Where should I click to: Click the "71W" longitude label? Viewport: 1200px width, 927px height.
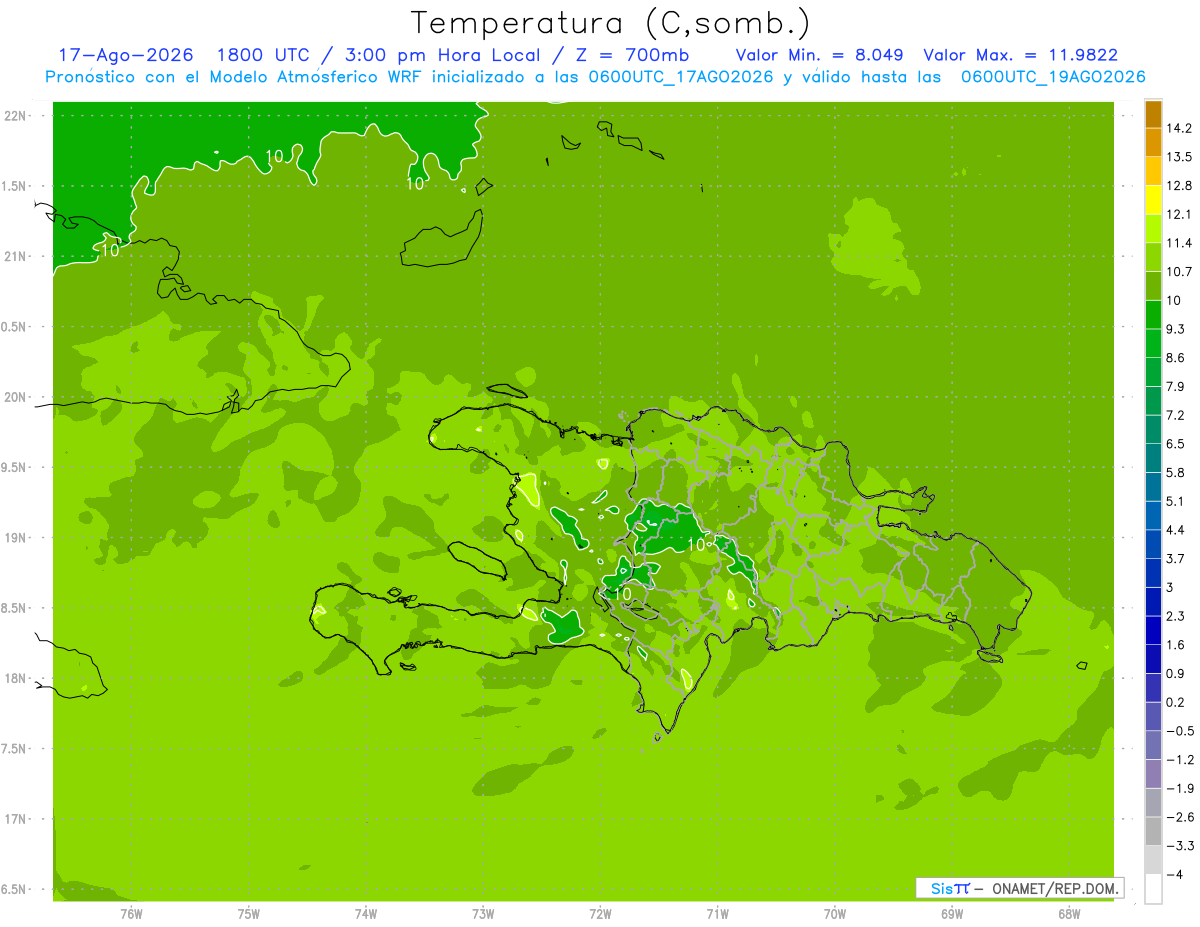tap(717, 913)
